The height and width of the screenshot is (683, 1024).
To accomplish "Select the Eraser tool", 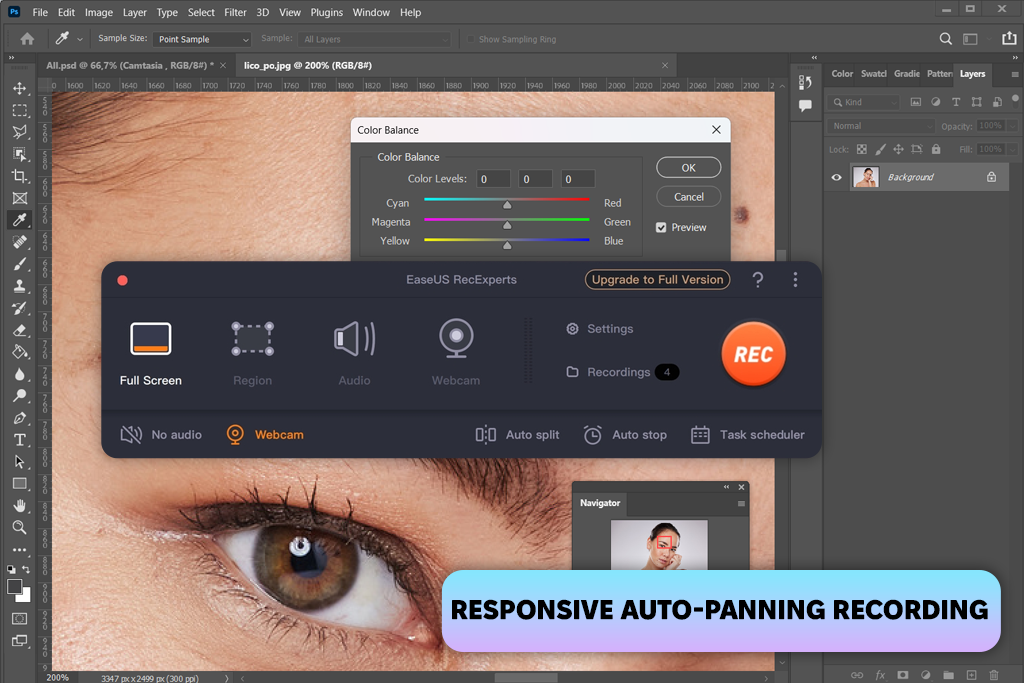I will (20, 330).
